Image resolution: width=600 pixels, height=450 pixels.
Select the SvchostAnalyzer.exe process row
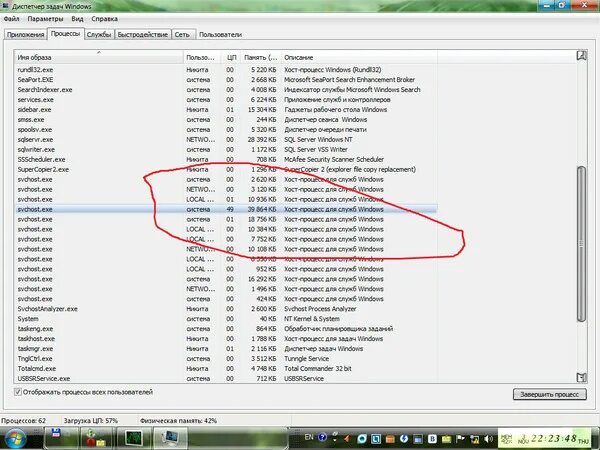click(226, 309)
